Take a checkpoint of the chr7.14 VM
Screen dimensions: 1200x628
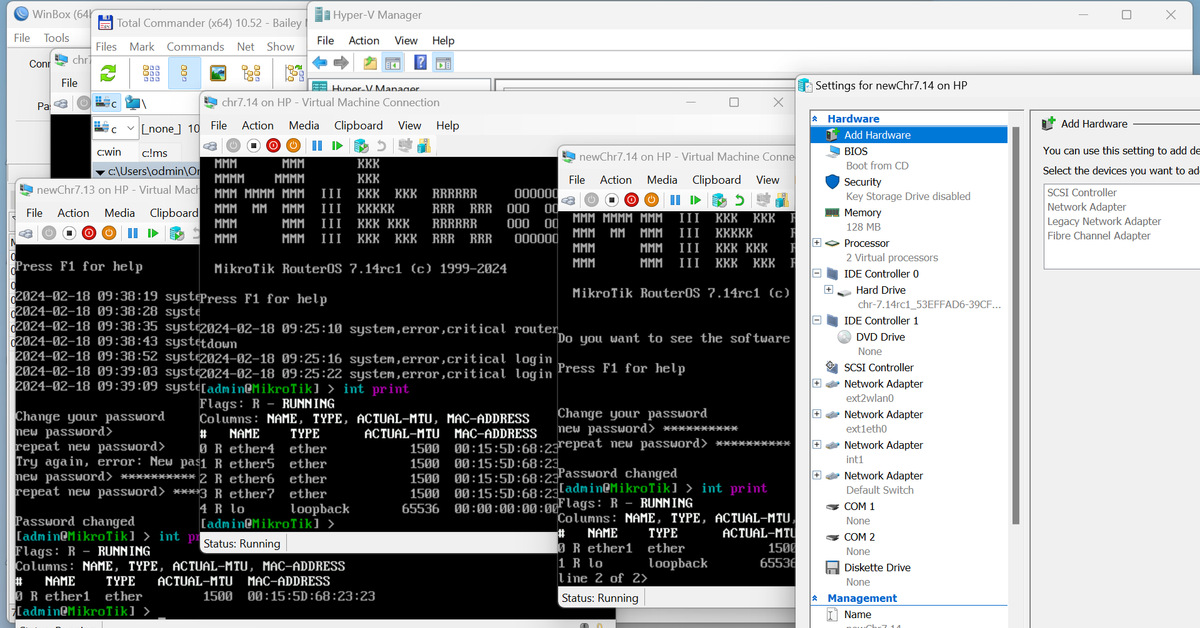(360, 145)
